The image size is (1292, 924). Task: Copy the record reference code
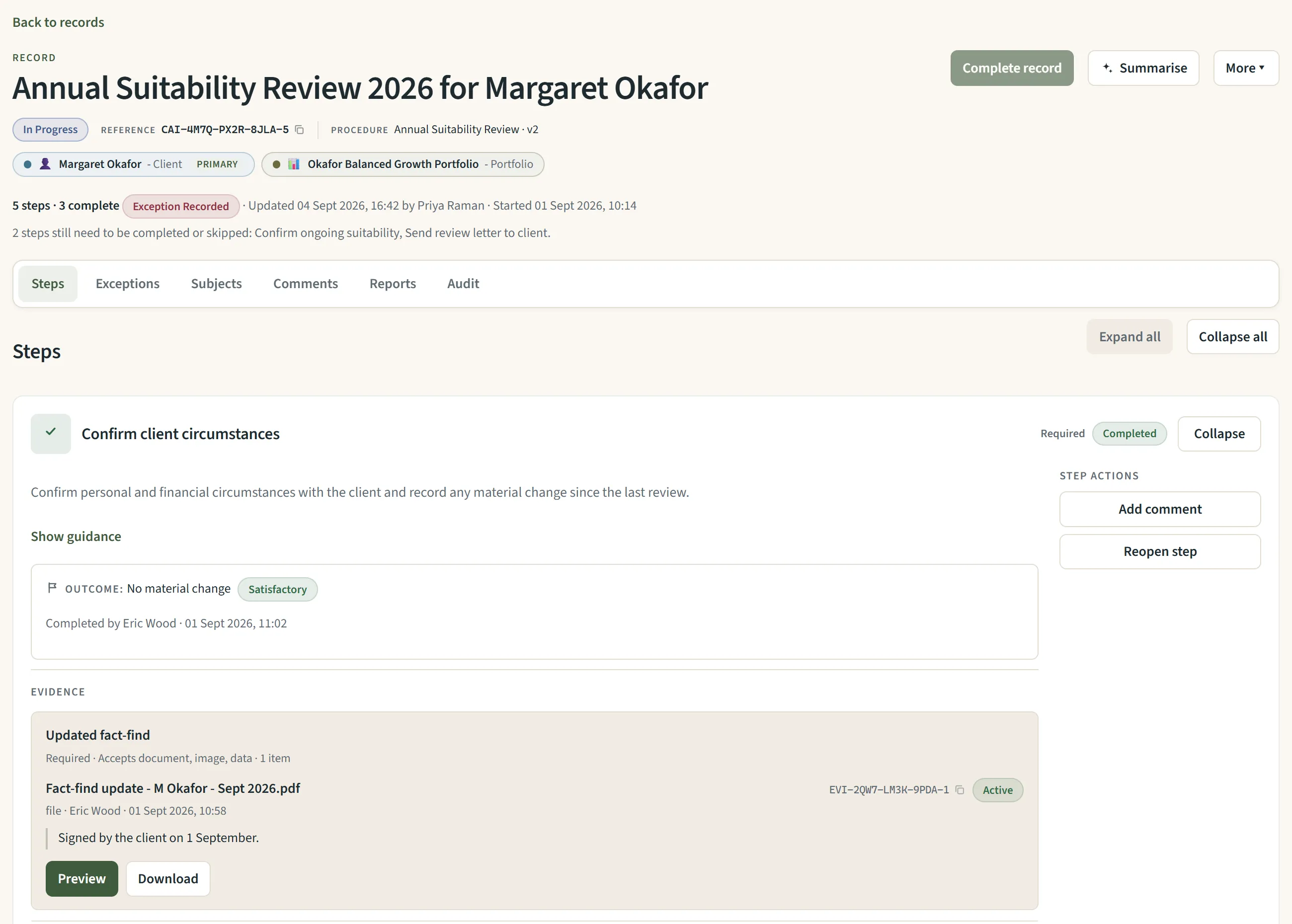pyautogui.click(x=299, y=130)
